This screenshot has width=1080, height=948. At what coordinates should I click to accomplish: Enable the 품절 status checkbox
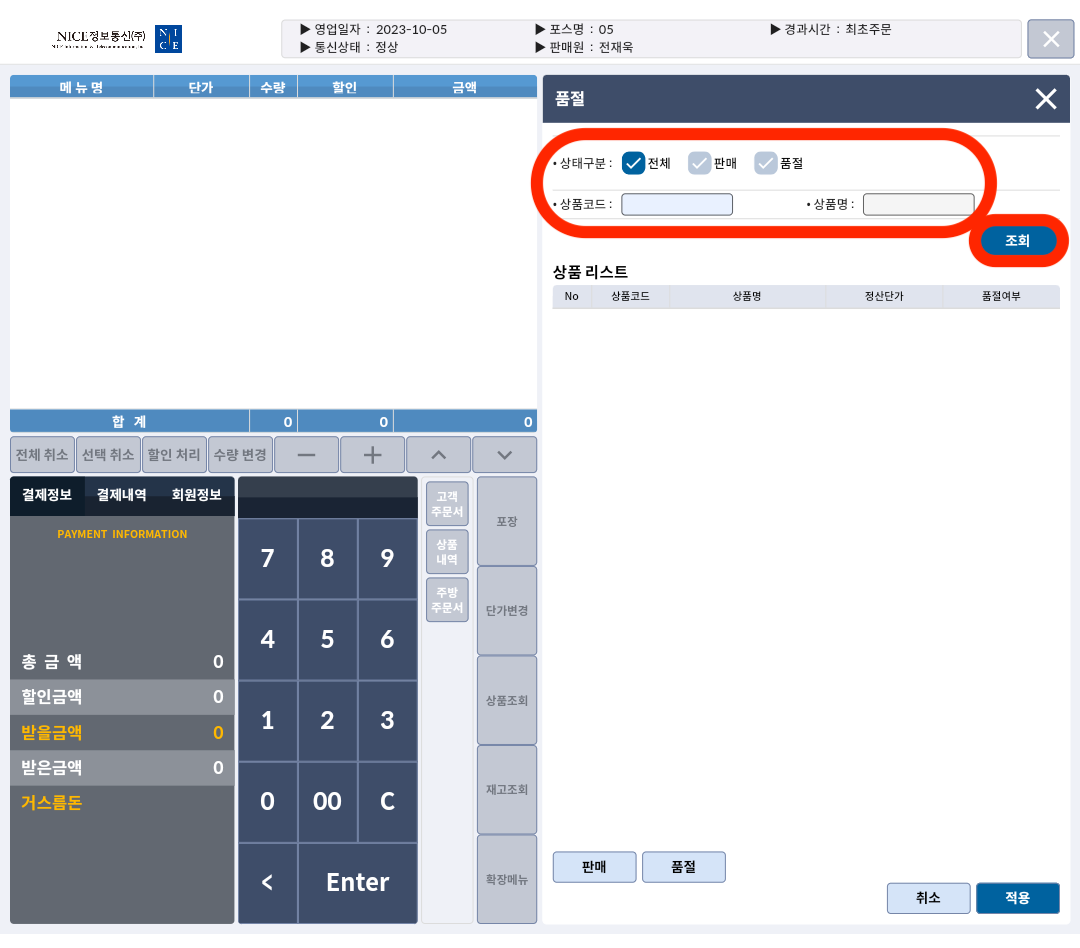(x=765, y=163)
